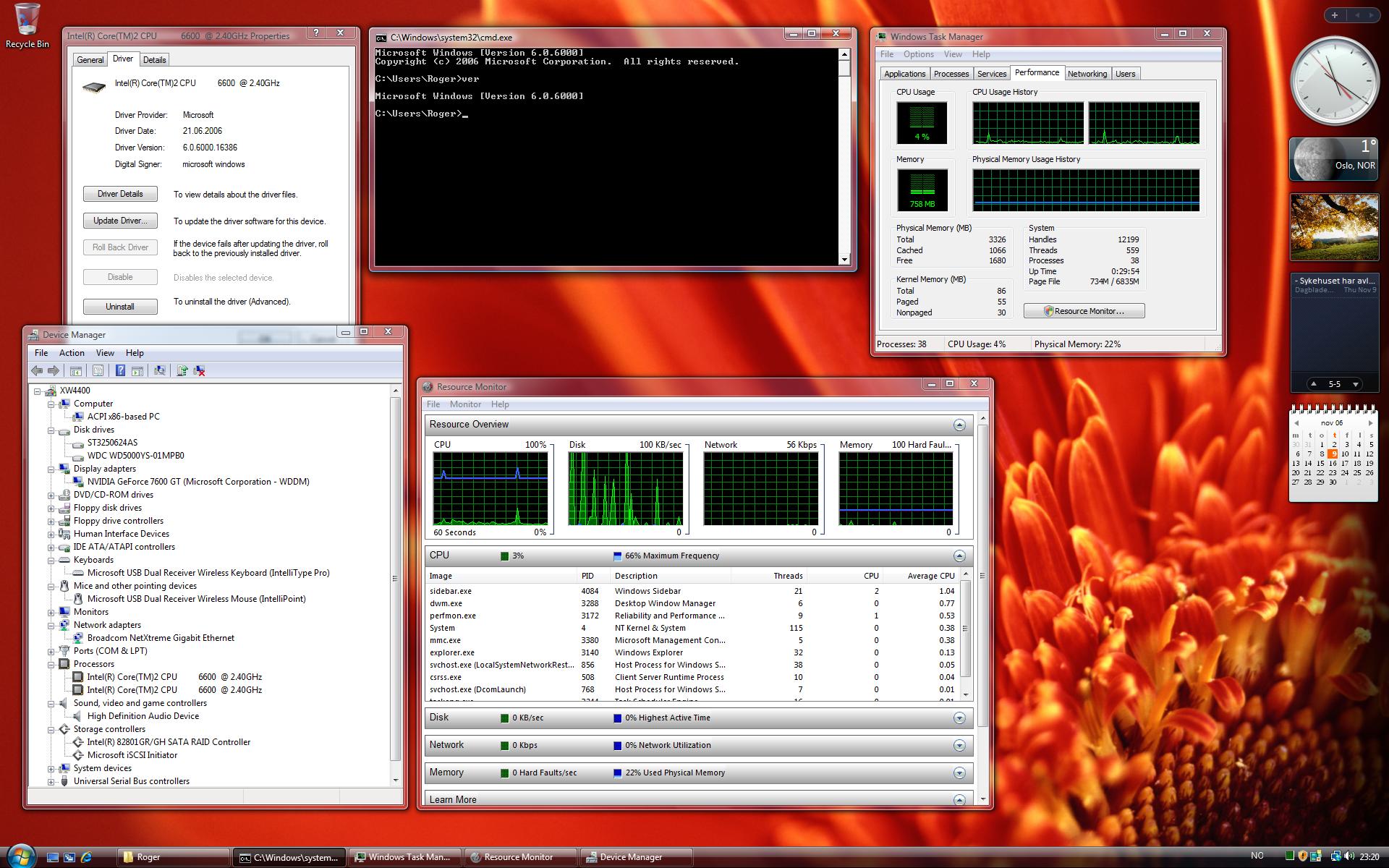Image resolution: width=1389 pixels, height=868 pixels.
Task: Open the General tab in CPU Properties
Action: coord(90,60)
